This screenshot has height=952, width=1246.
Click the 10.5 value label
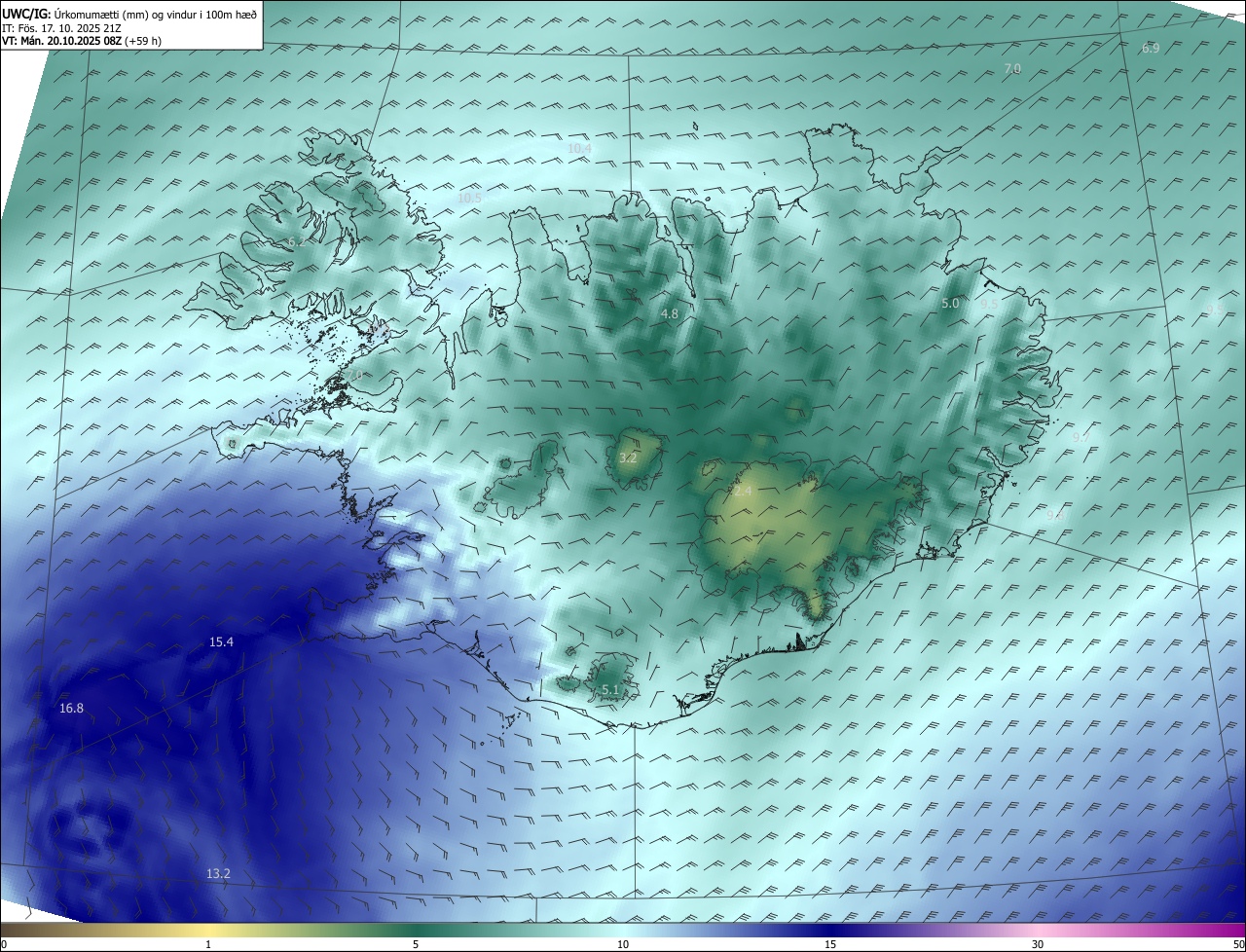point(469,198)
